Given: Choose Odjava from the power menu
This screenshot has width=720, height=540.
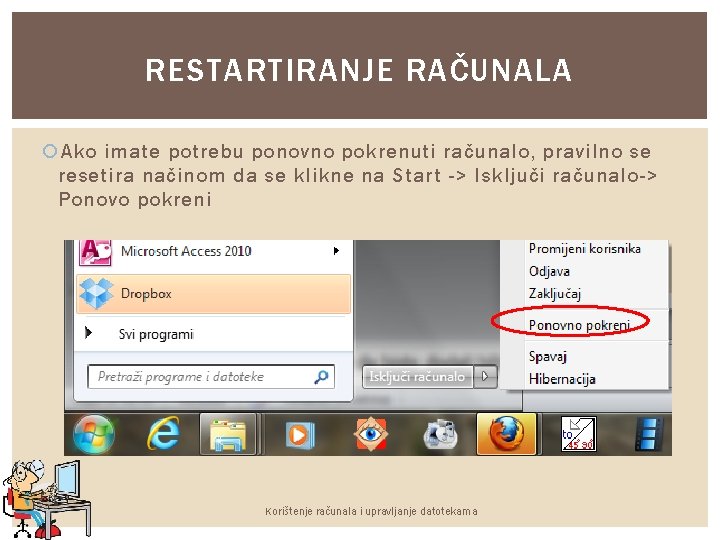Looking at the screenshot, I should [549, 271].
